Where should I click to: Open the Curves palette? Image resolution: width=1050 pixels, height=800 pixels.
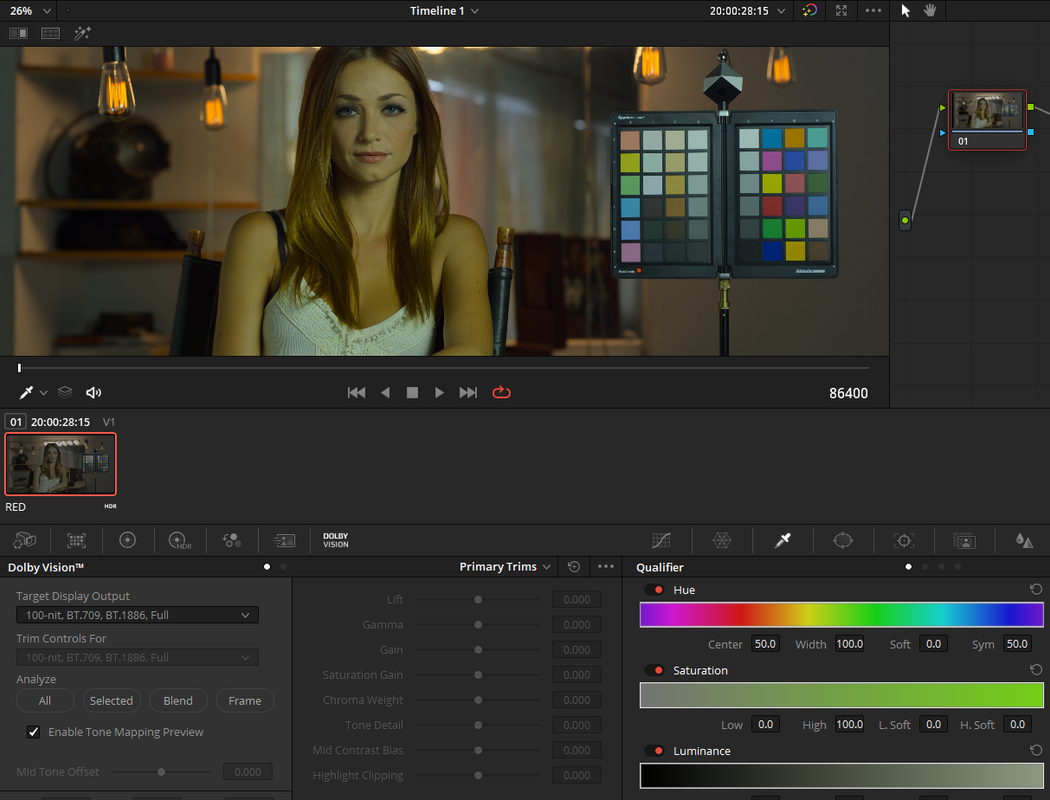(x=661, y=540)
